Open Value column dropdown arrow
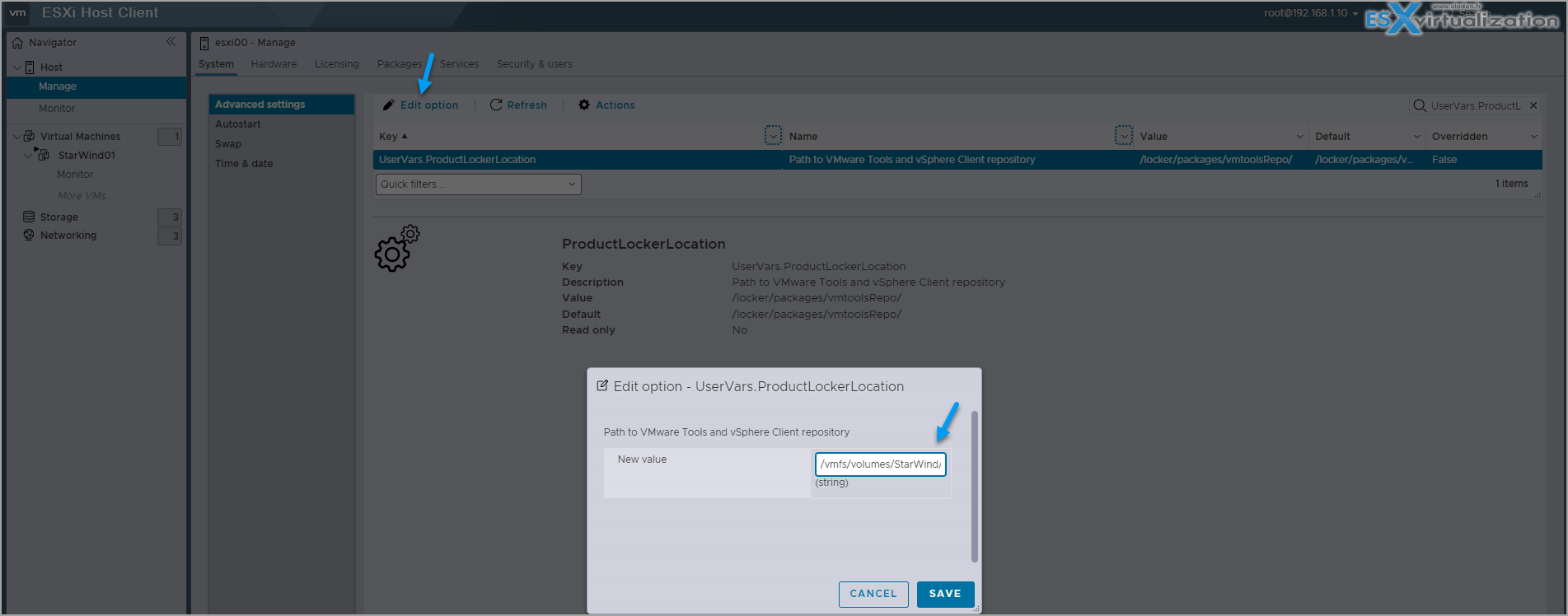The image size is (1568, 616). pyautogui.click(x=1300, y=137)
